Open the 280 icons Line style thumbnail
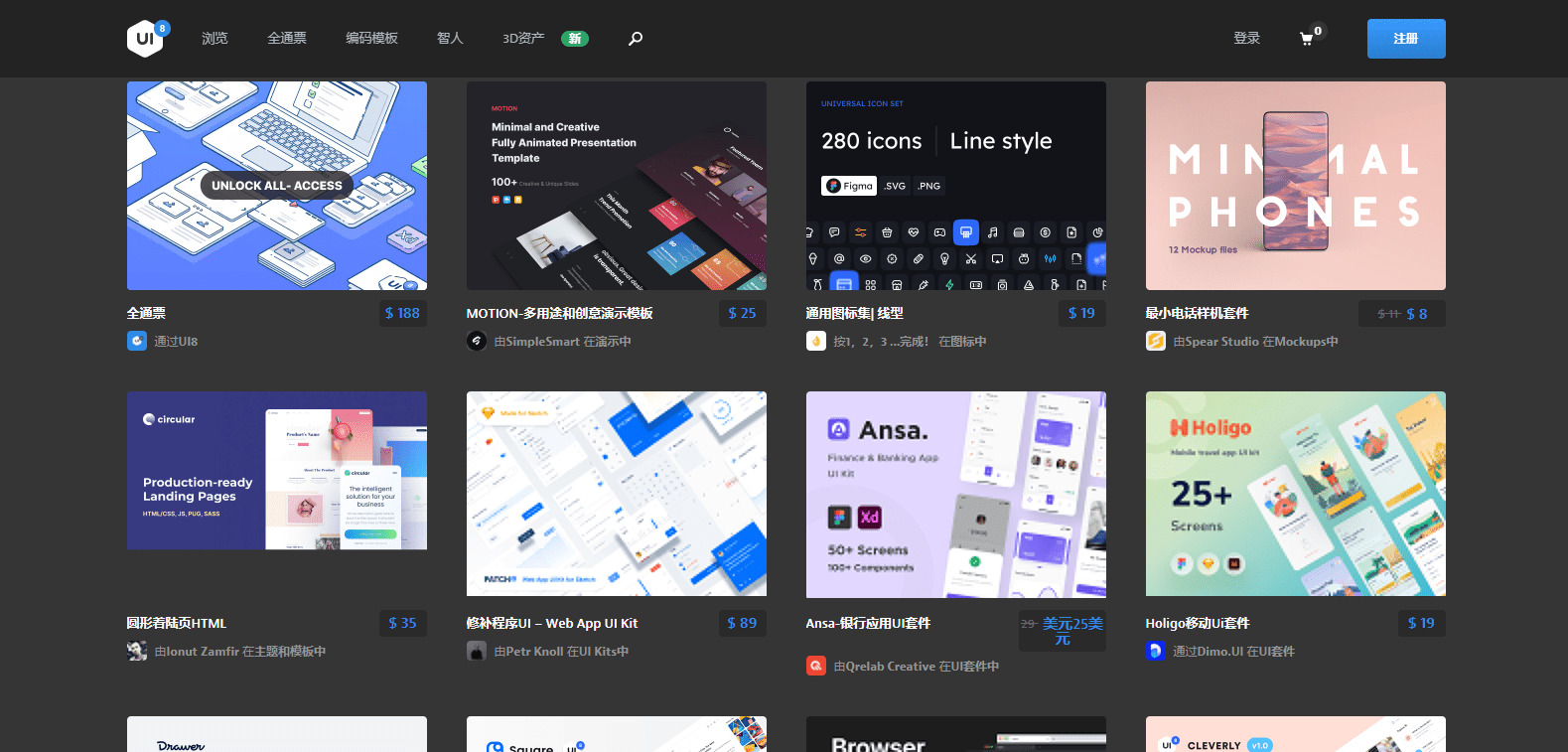Viewport: 1568px width, 752px height. coord(956,186)
